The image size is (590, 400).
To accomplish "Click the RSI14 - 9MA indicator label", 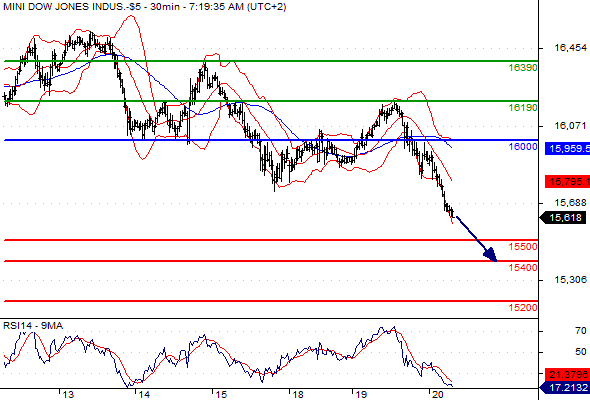I will click(x=33, y=325).
